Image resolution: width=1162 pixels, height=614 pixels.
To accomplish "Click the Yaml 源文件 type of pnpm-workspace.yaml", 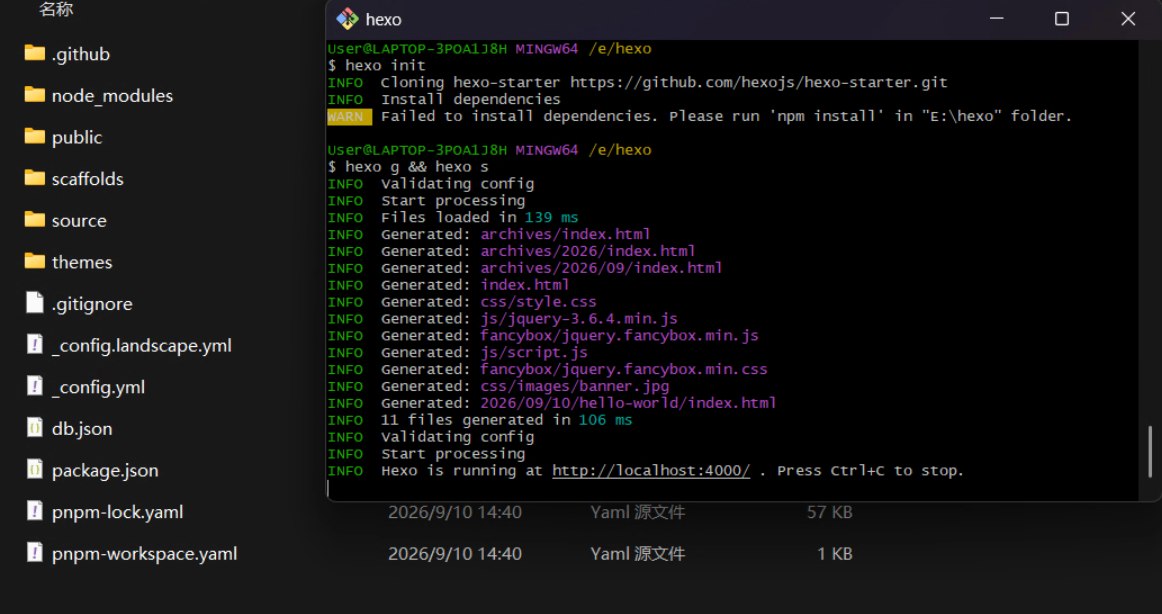I will click(637, 553).
